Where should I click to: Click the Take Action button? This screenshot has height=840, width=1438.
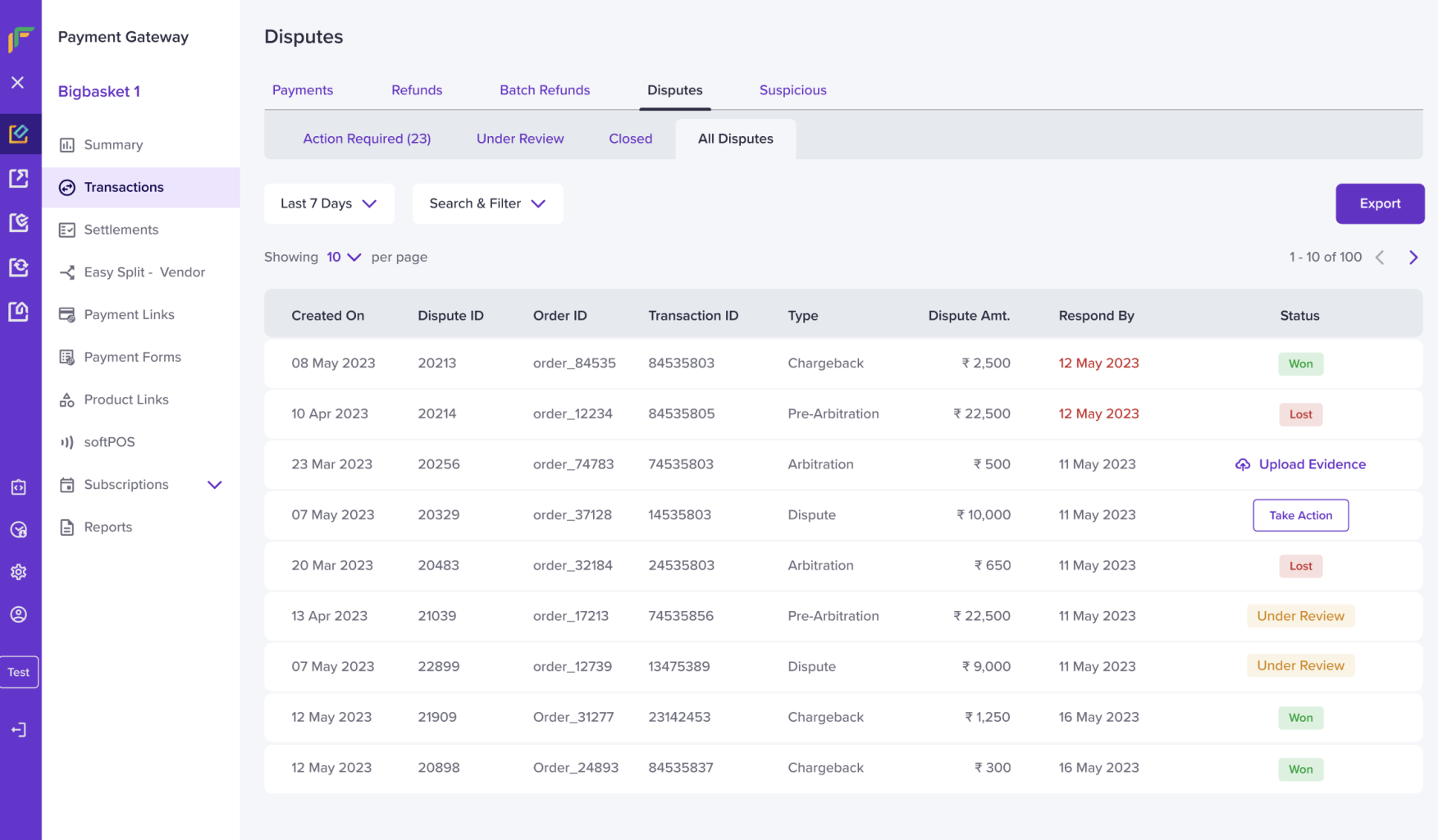tap(1300, 515)
